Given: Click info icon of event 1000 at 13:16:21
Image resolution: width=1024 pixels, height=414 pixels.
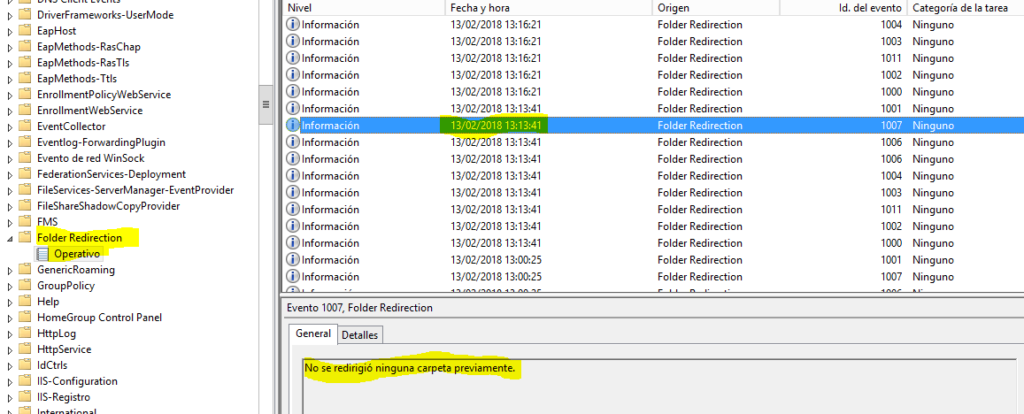Looking at the screenshot, I should pos(293,91).
